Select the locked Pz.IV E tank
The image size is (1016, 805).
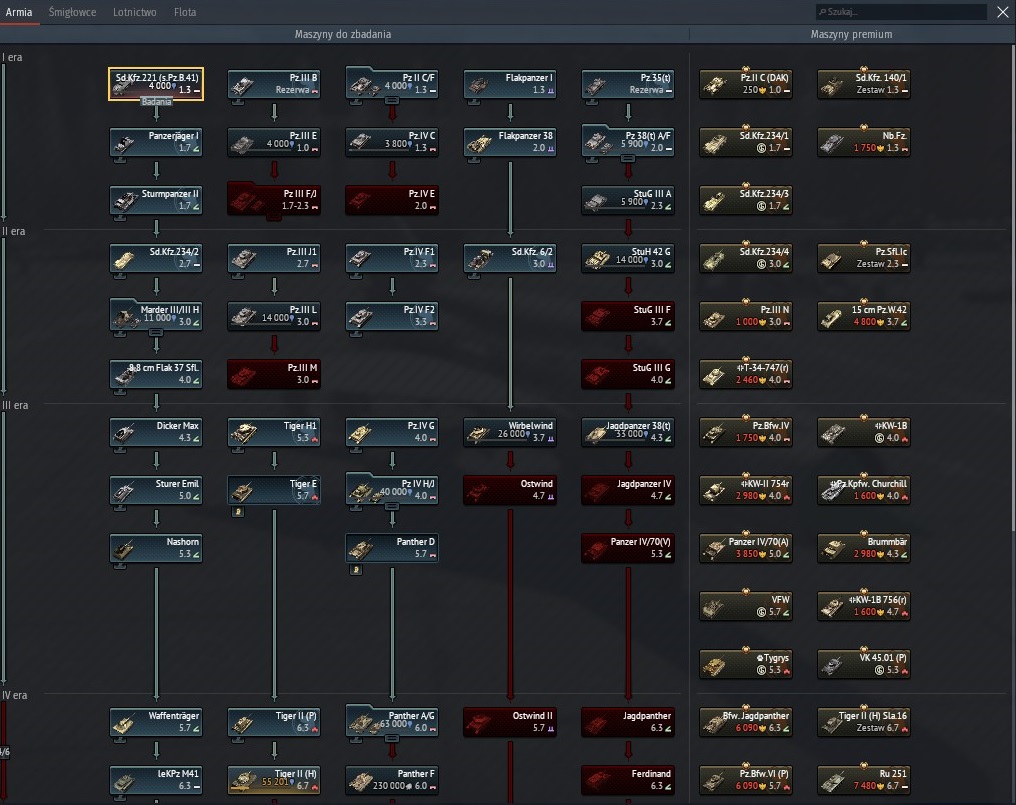coord(392,200)
